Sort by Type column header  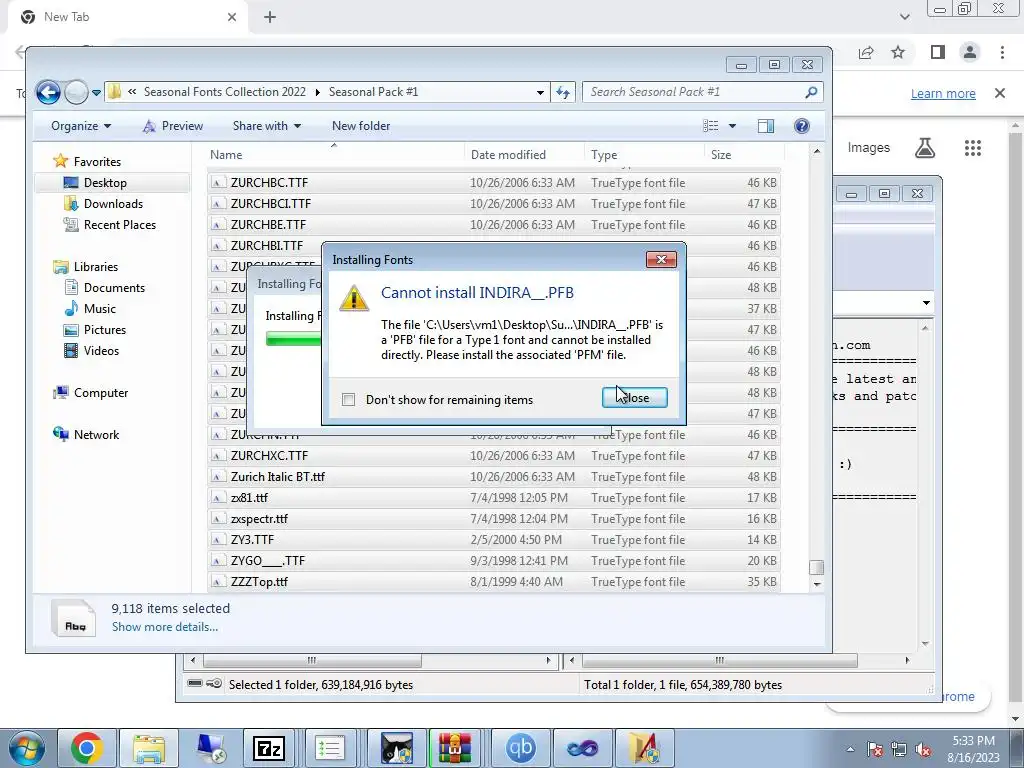pos(604,155)
